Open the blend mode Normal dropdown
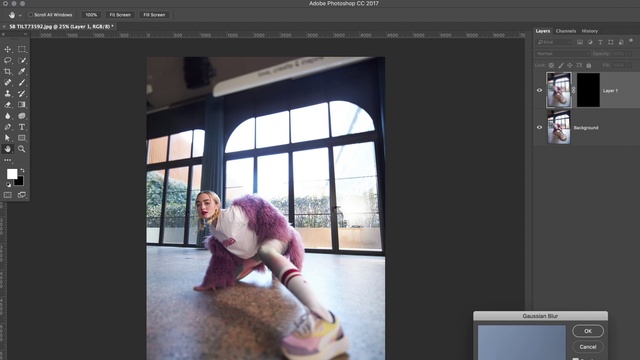Viewport: 640px width, 360px height. 562,53
